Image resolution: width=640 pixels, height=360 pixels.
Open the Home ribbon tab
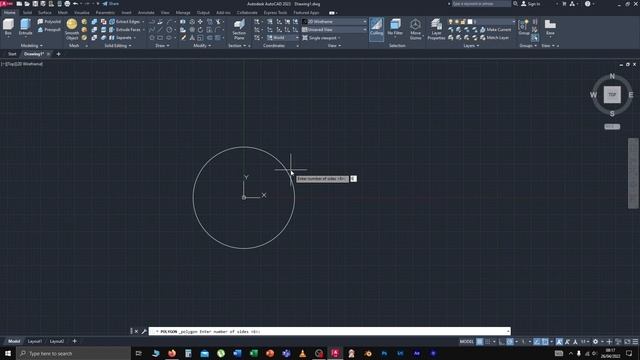(10, 13)
